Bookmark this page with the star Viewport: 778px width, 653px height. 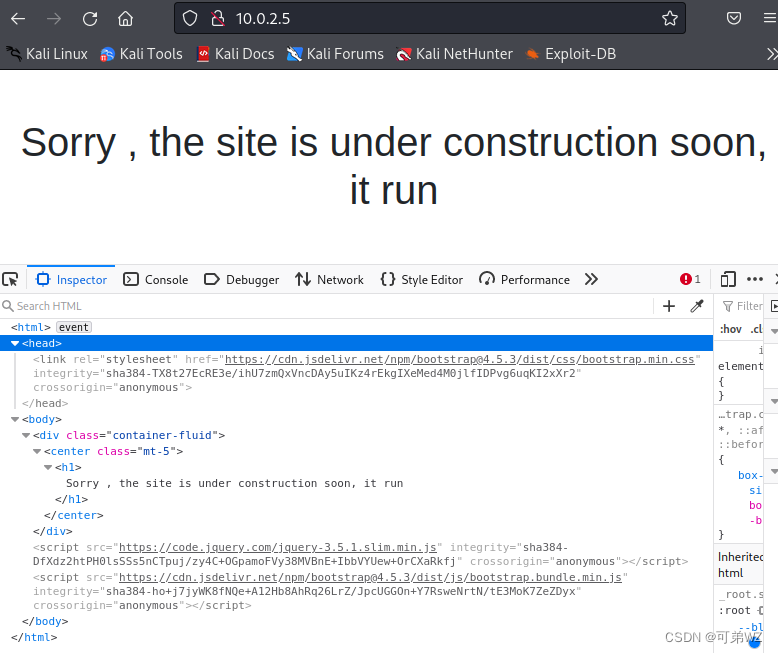click(669, 19)
